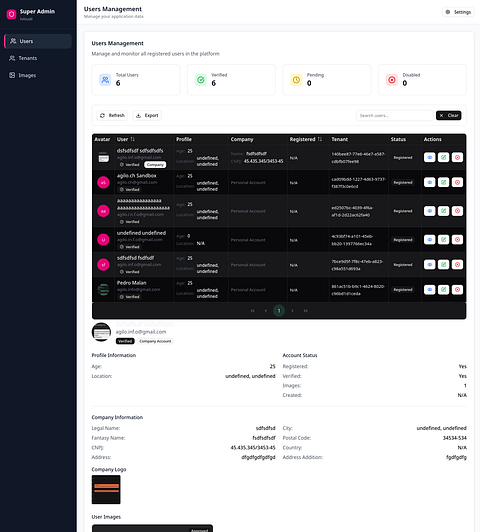Viewport: 480px width, 532px height.
Task: Export the users list
Action: click(147, 115)
